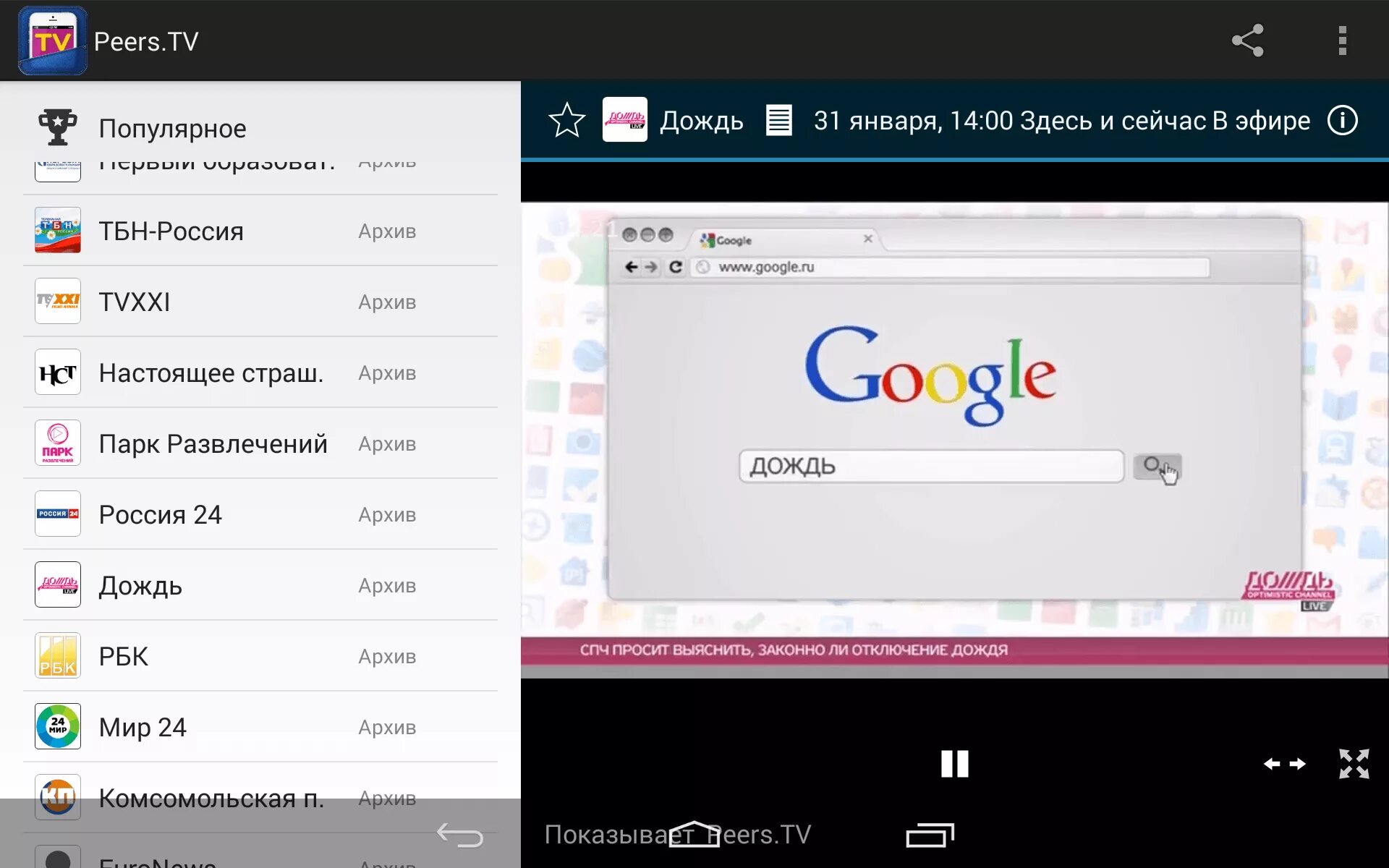This screenshot has width=1389, height=868.
Task: Tap the video player area
Action: tap(955, 440)
